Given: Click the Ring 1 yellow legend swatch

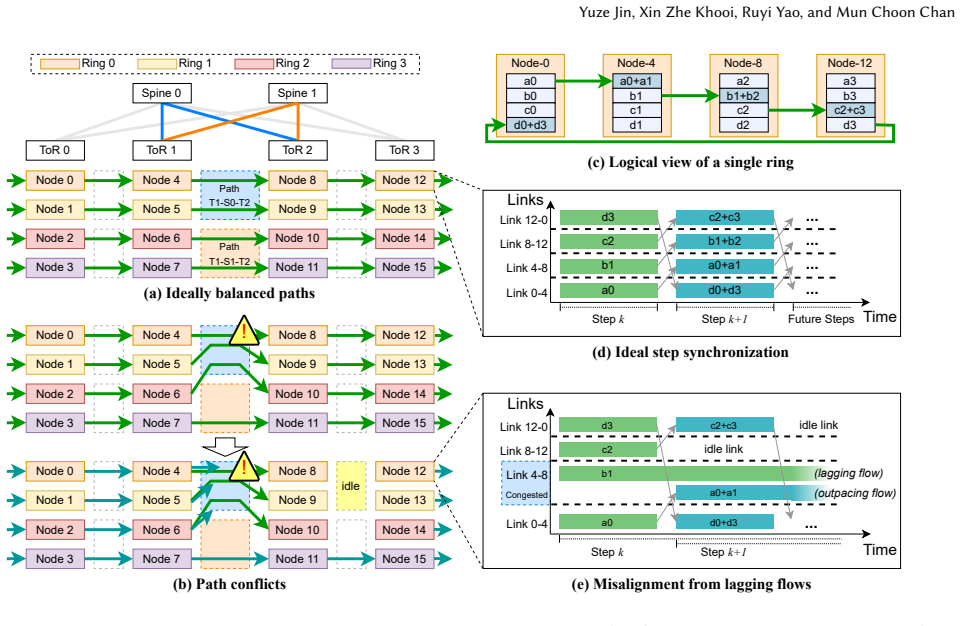Looking at the screenshot, I should coord(157,64).
